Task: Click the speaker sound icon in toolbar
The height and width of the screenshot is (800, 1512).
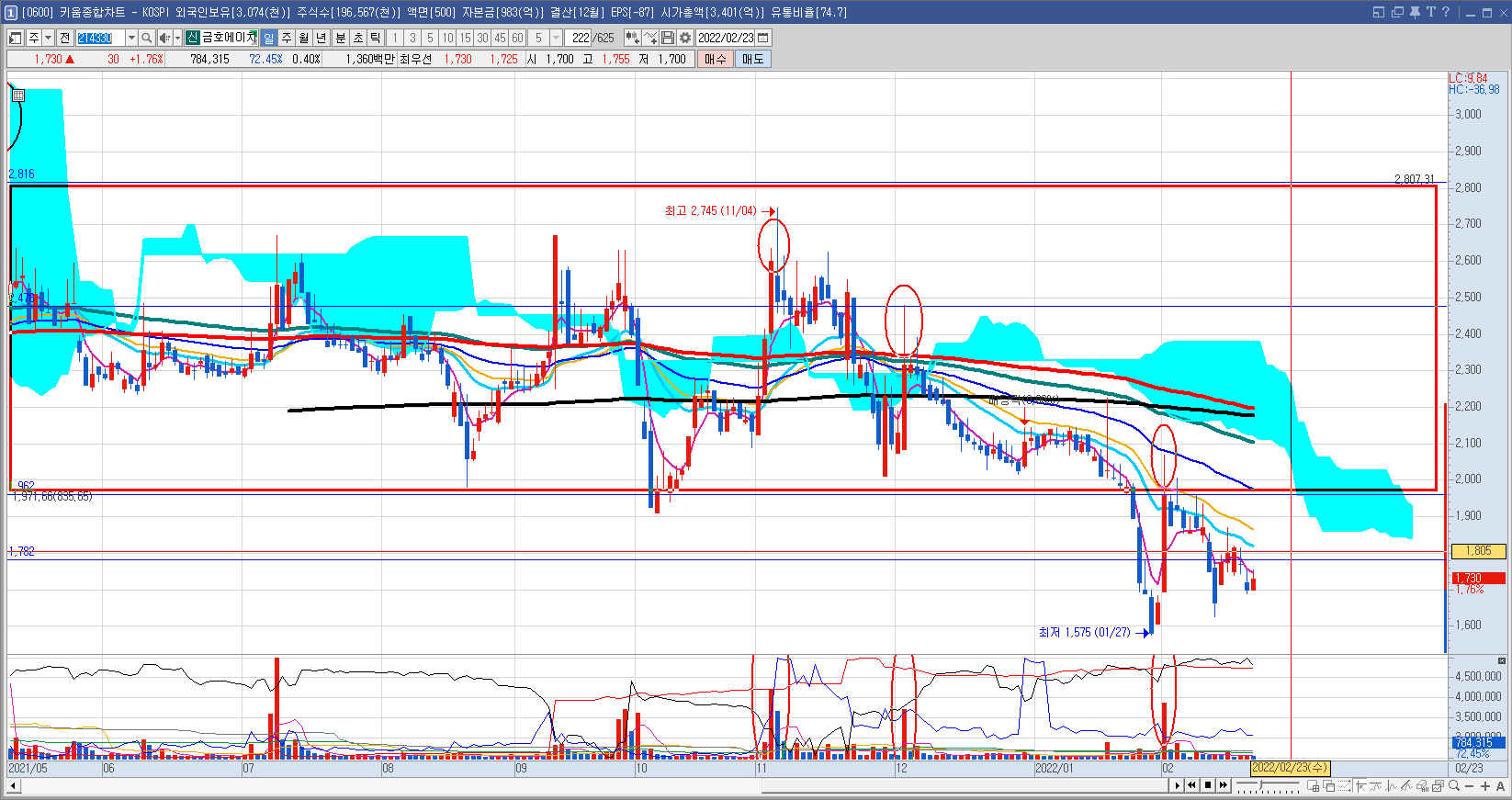Action: point(164,38)
